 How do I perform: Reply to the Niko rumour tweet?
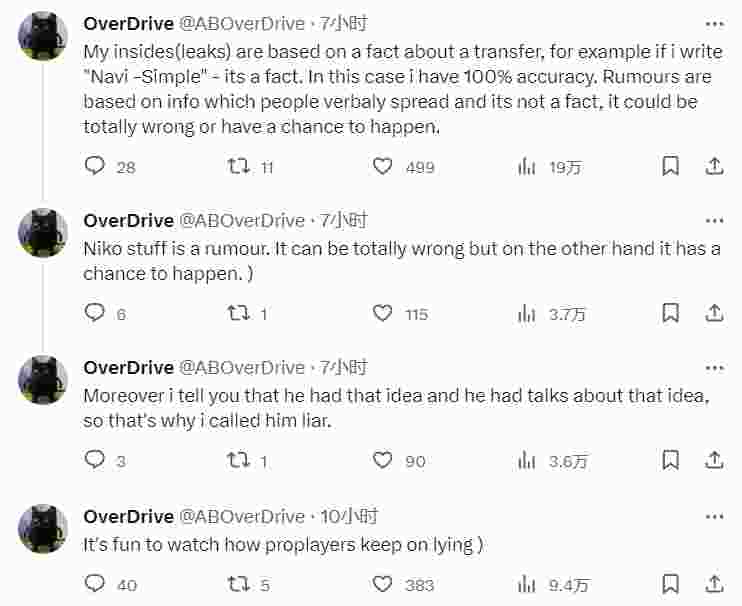click(96, 313)
